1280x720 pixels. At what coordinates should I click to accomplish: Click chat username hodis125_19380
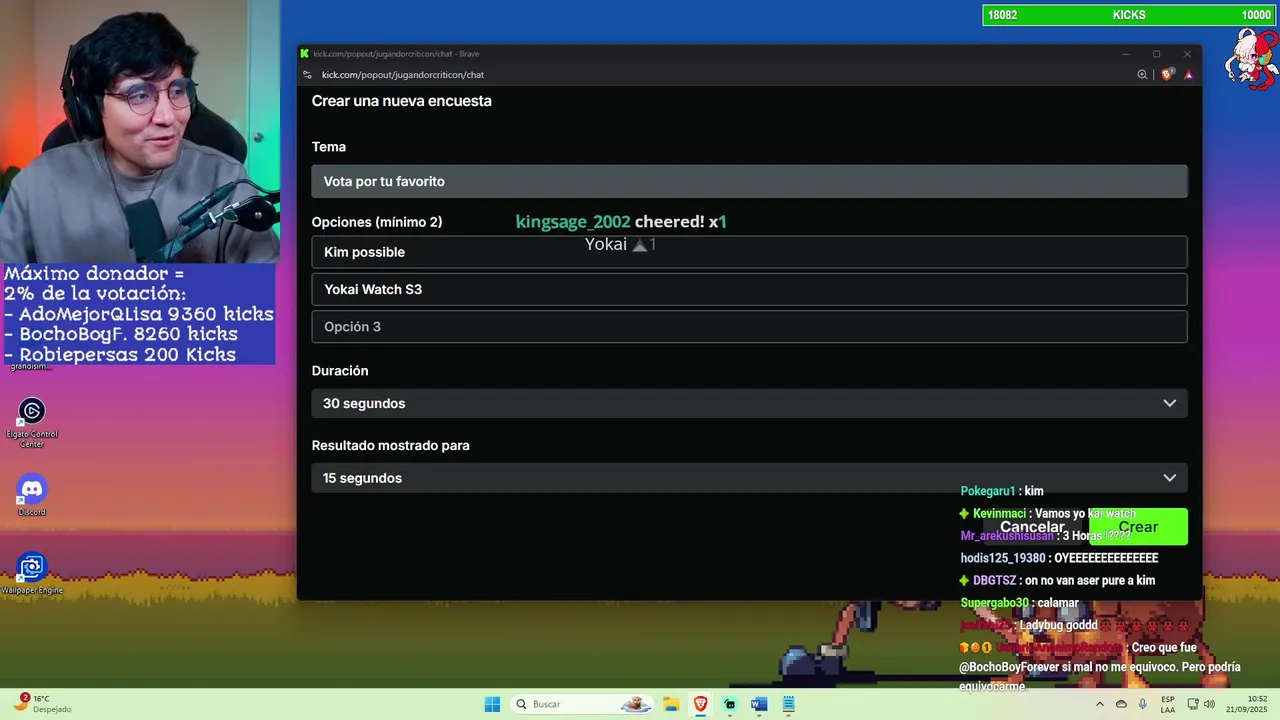[1003, 558]
